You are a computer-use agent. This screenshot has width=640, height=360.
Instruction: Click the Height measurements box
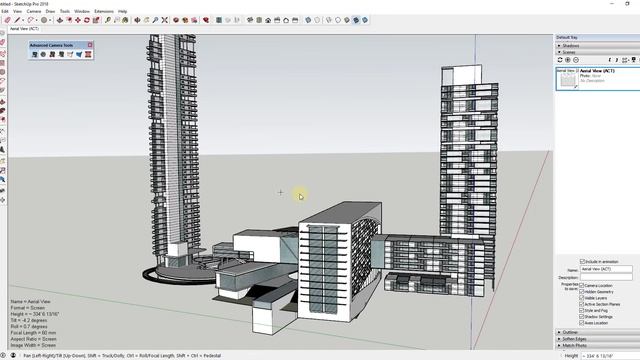(x=611, y=356)
